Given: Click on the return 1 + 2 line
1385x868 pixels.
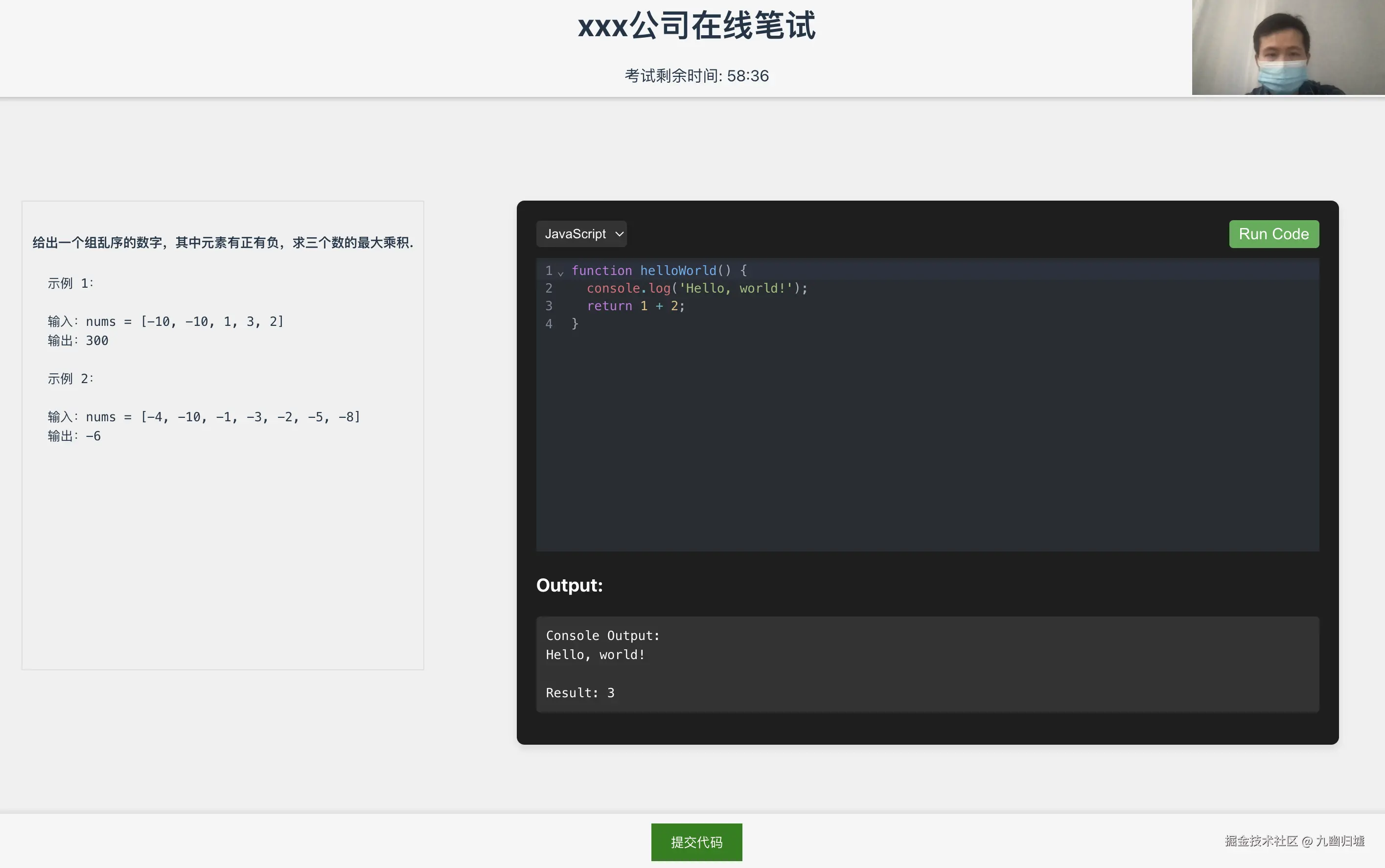Looking at the screenshot, I should click(x=635, y=306).
